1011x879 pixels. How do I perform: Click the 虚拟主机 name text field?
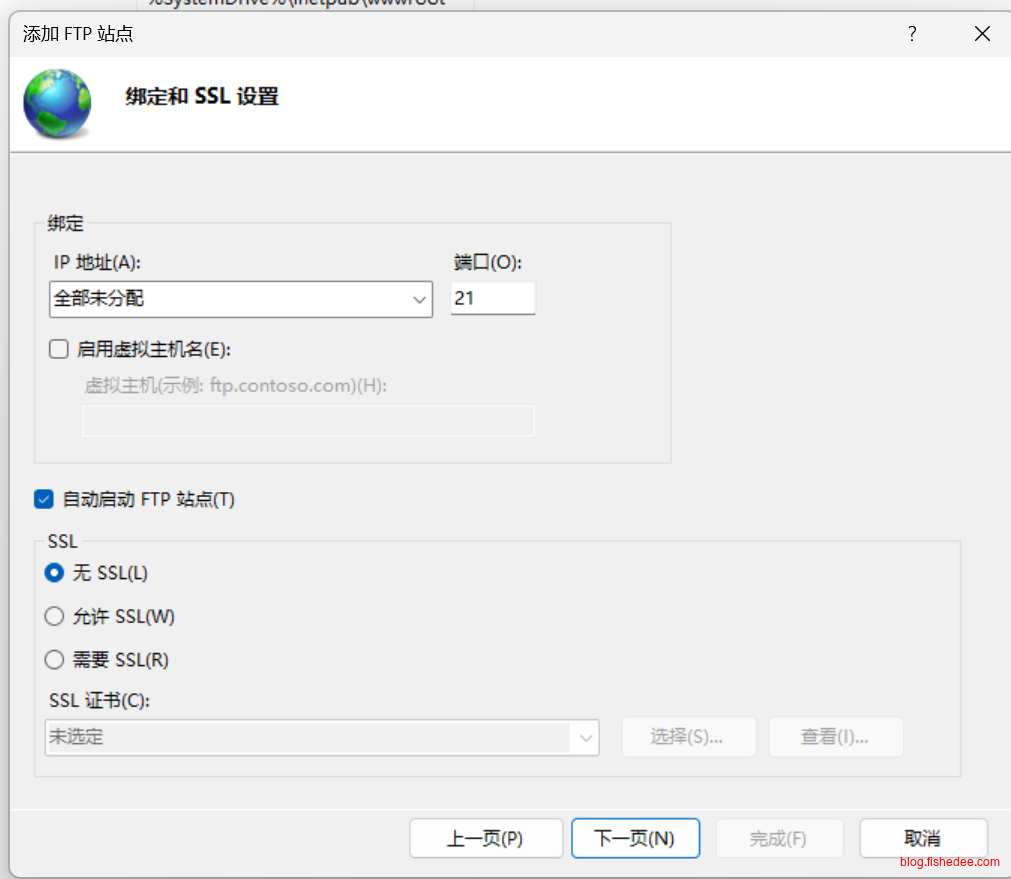308,421
